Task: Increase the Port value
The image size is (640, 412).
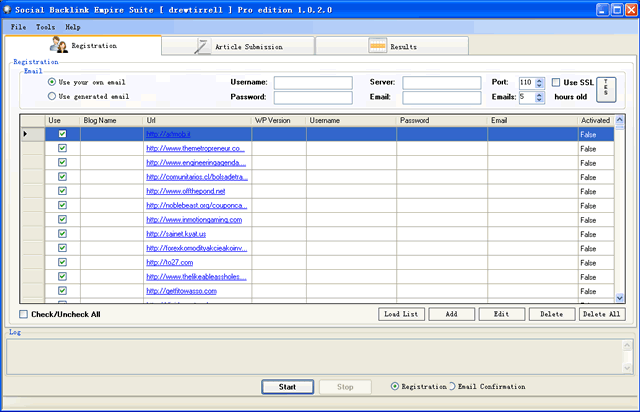Action: coord(539,80)
